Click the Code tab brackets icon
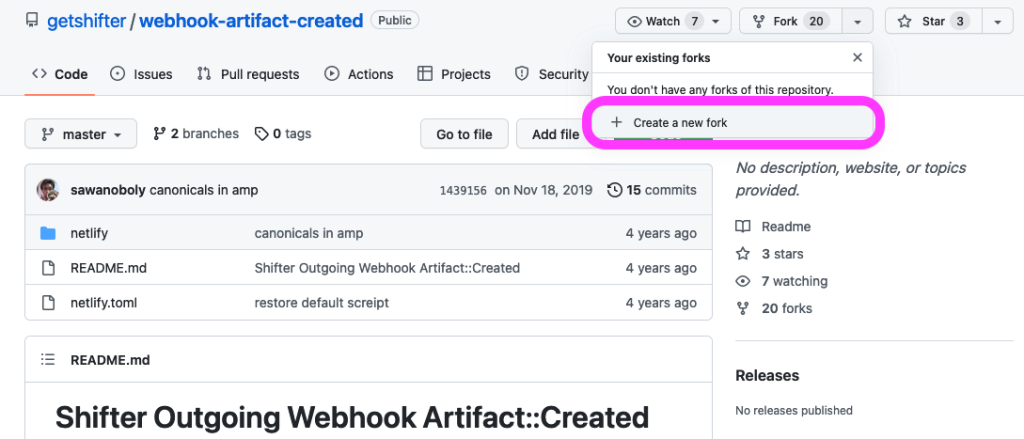1024x439 pixels. 39,74
